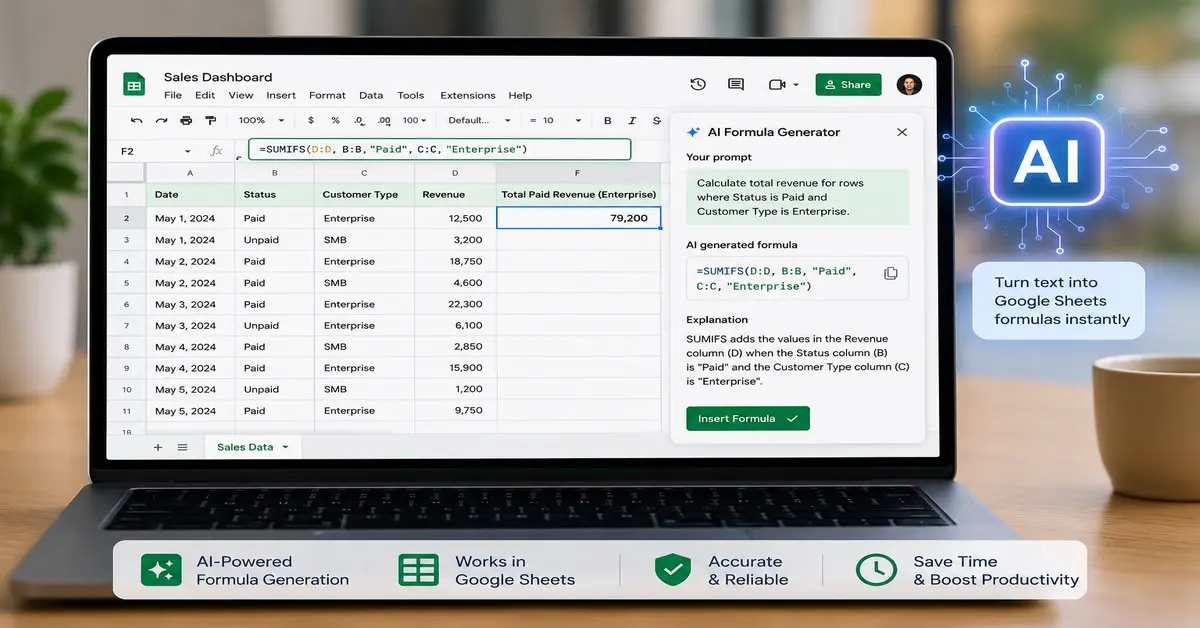Select cell F2 showing 79,200
Image resolution: width=1200 pixels, height=628 pixels.
(578, 218)
